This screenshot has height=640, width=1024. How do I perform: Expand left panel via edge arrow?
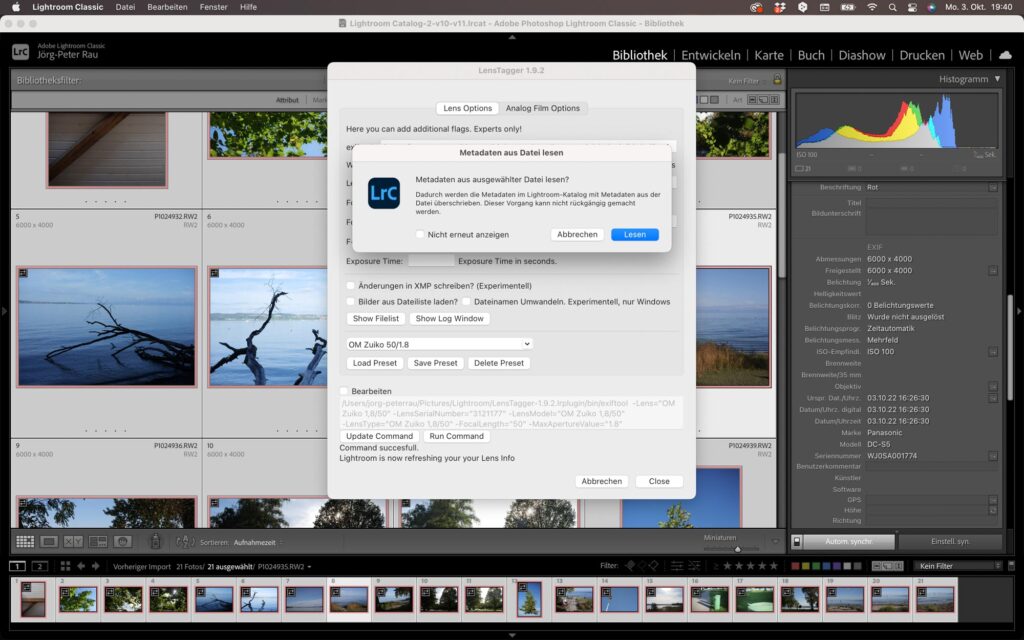tap(4, 312)
